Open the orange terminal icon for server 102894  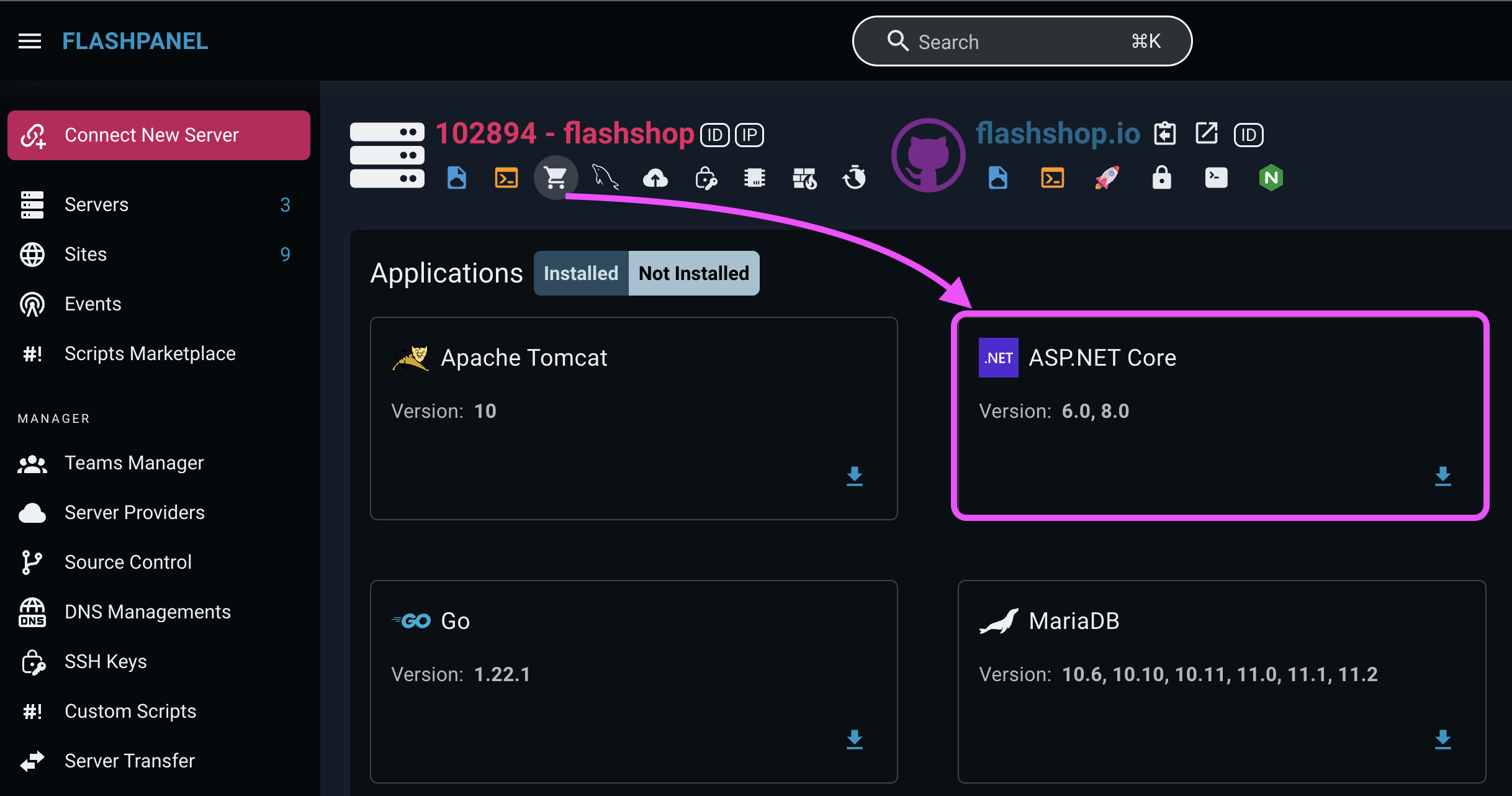506,178
